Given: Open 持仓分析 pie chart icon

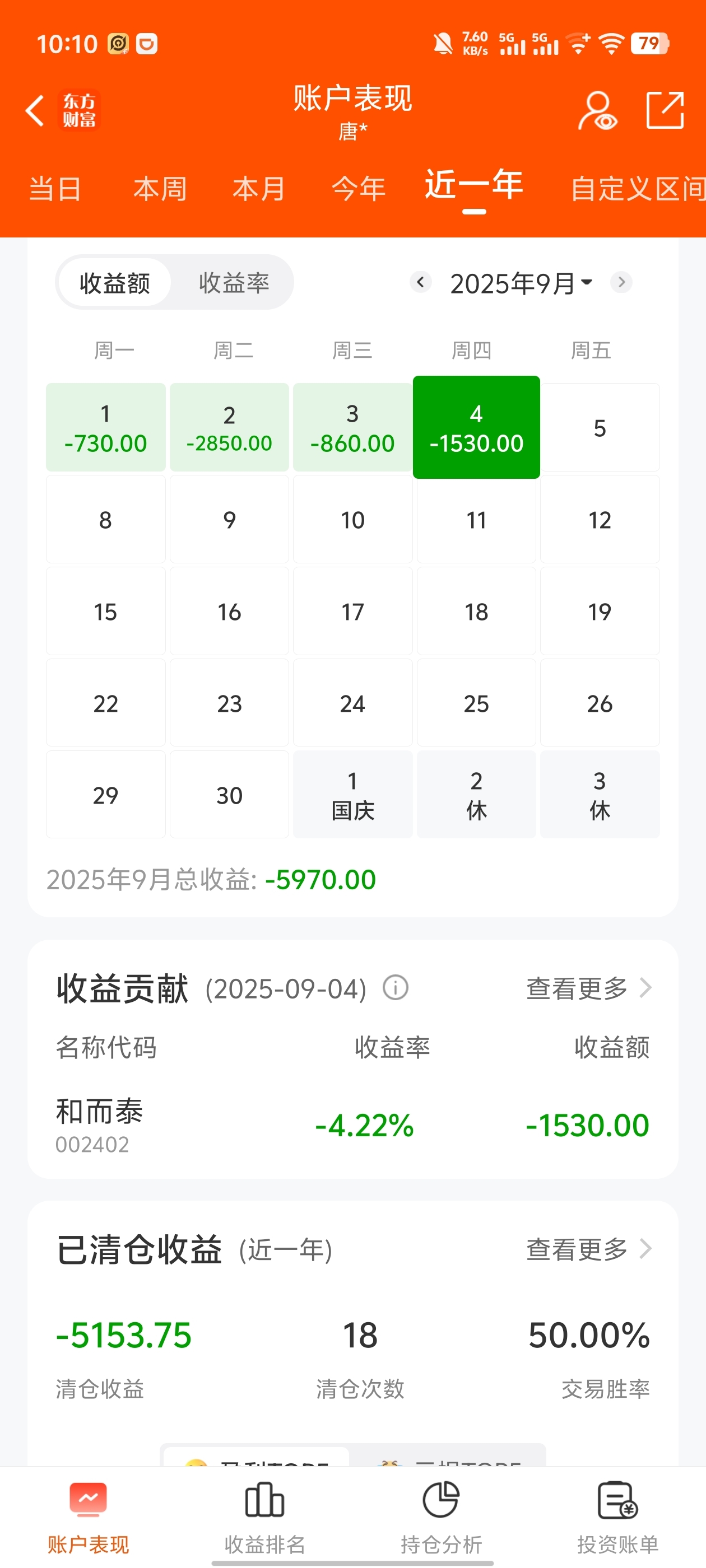Looking at the screenshot, I should pos(441,1500).
